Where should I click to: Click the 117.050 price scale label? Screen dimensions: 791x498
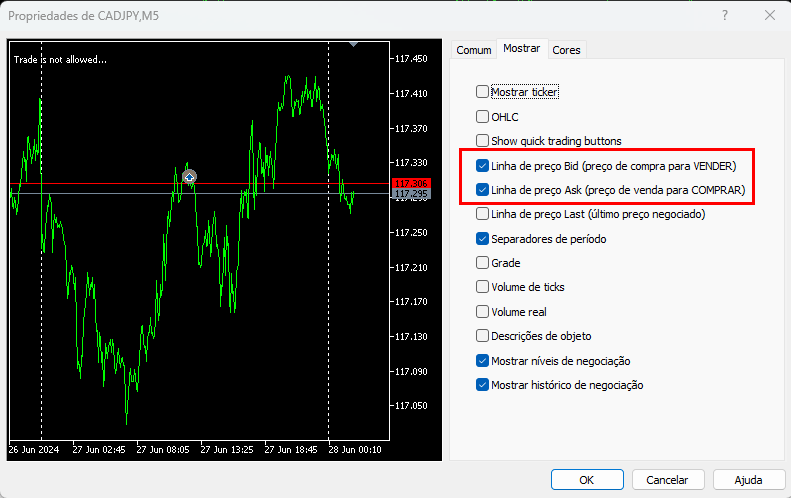[411, 406]
